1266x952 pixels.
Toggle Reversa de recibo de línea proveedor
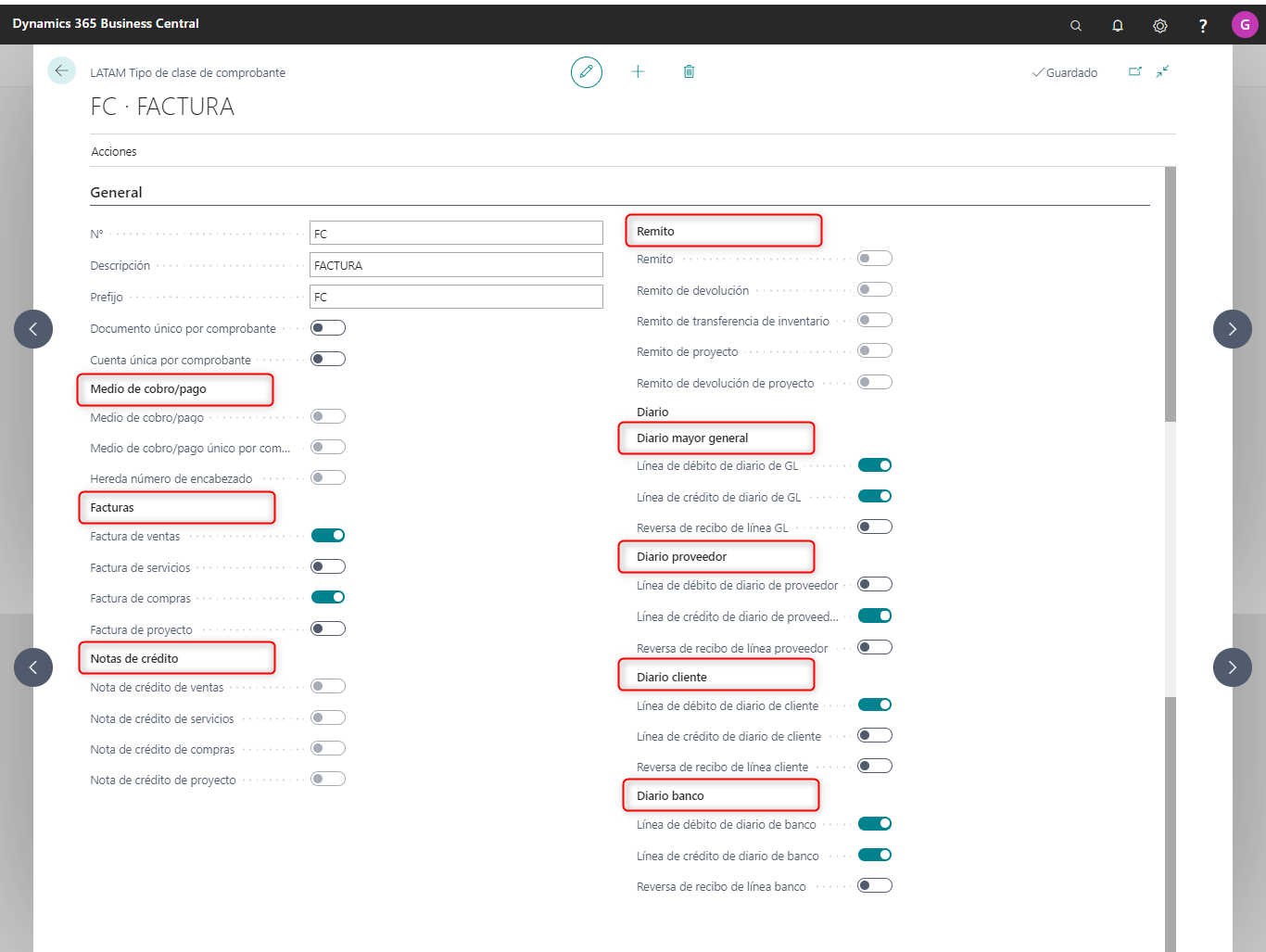click(x=875, y=647)
